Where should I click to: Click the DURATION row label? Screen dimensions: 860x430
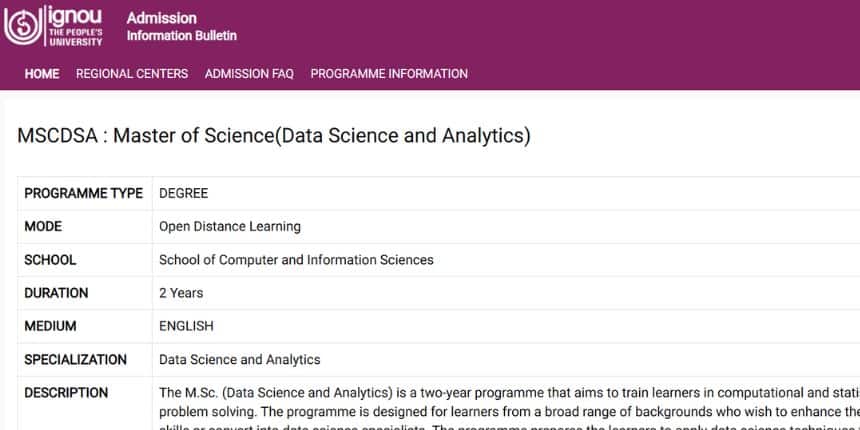[x=56, y=293]
